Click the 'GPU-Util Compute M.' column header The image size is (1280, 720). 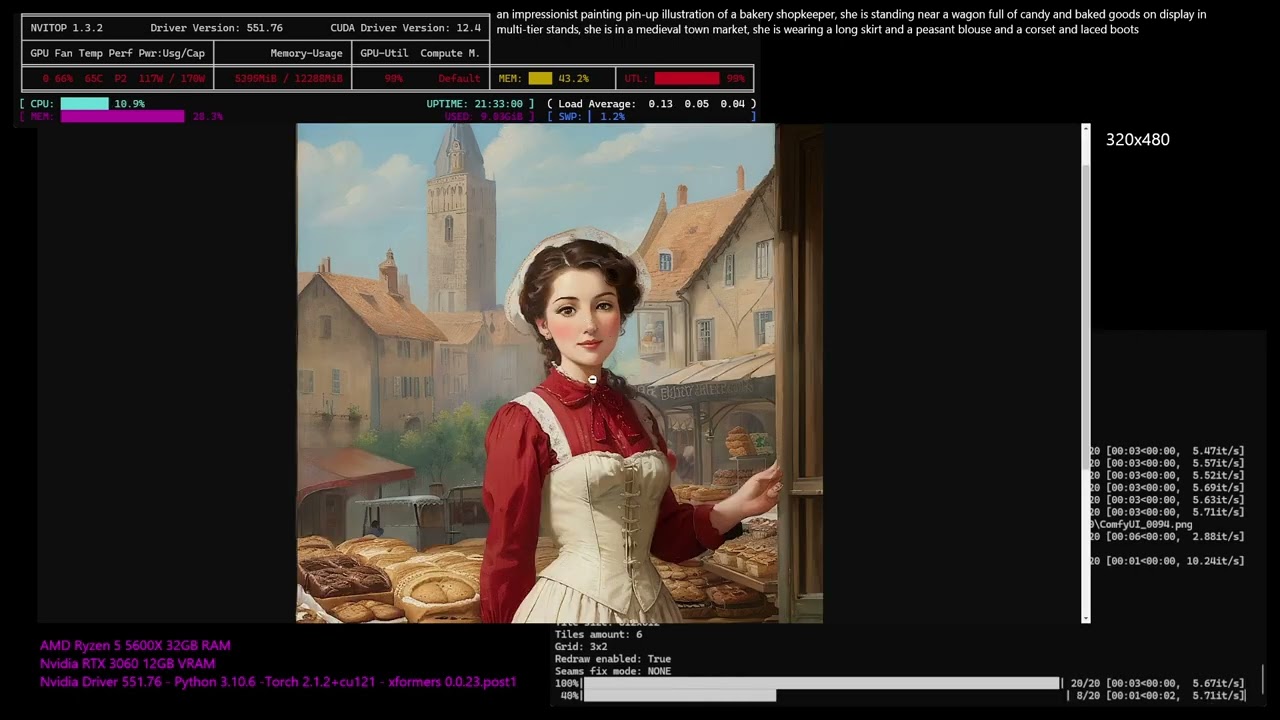coord(420,53)
